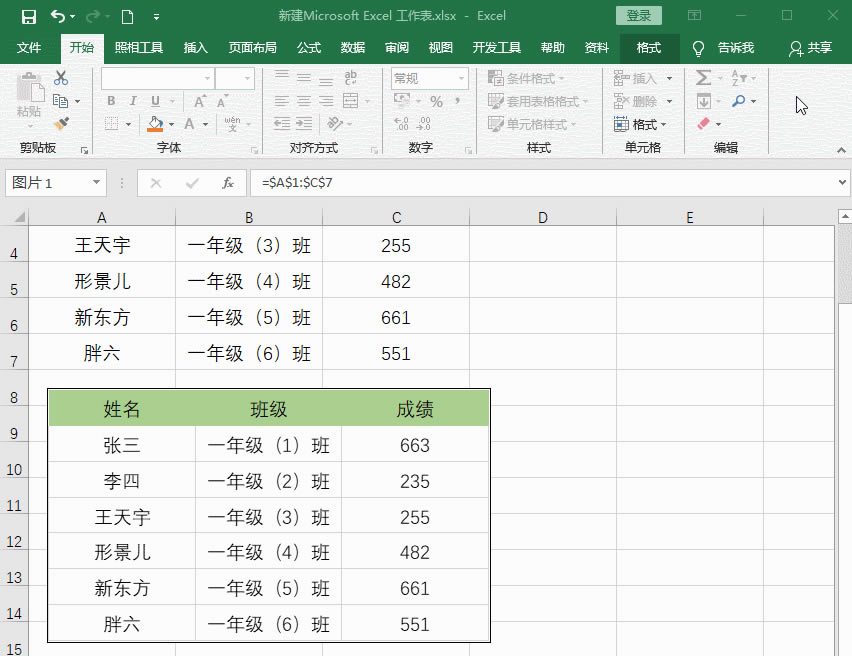Toggle Italic formatting
This screenshot has height=656, width=852.
click(x=133, y=101)
